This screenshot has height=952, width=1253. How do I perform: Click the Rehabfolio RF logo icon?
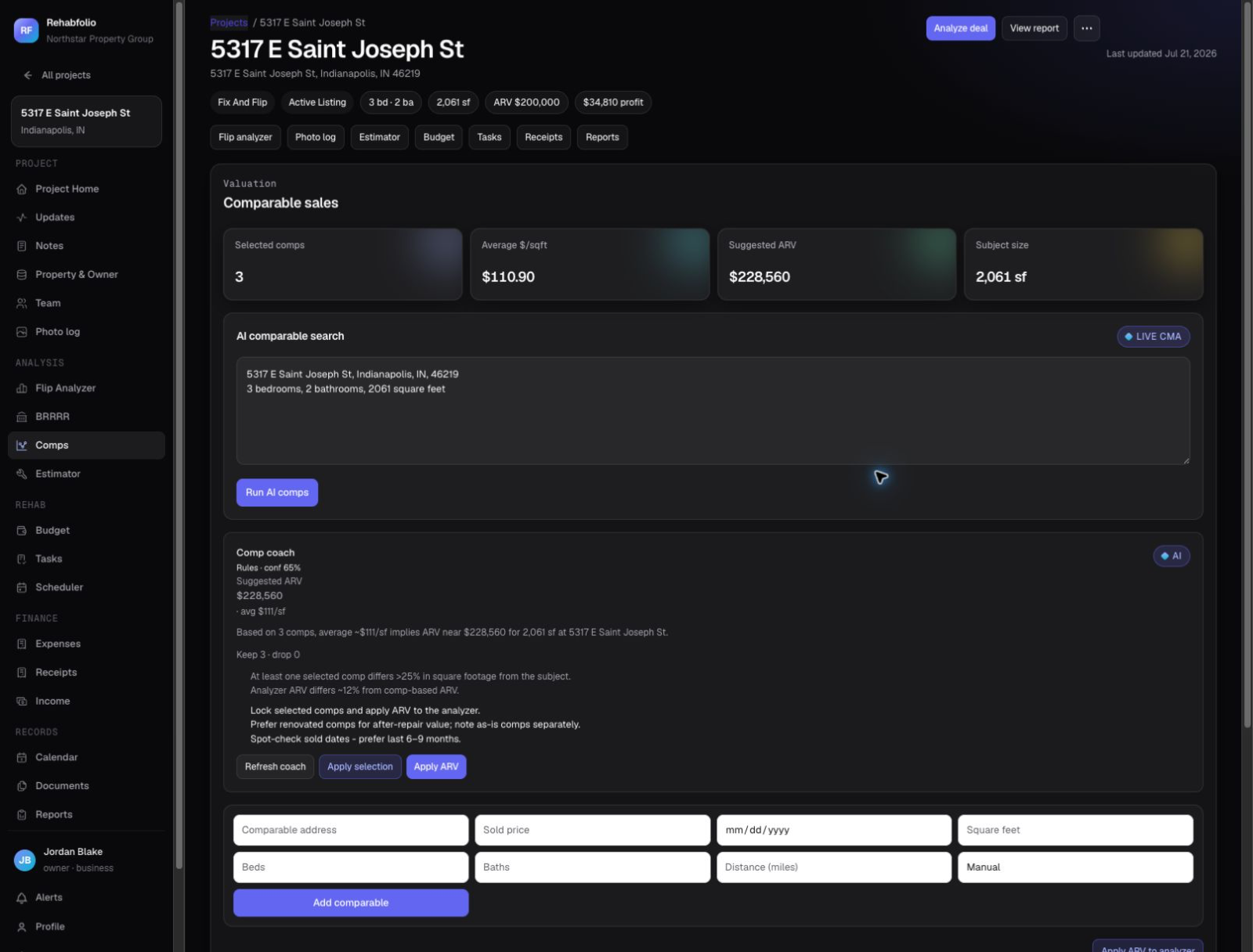(26, 31)
